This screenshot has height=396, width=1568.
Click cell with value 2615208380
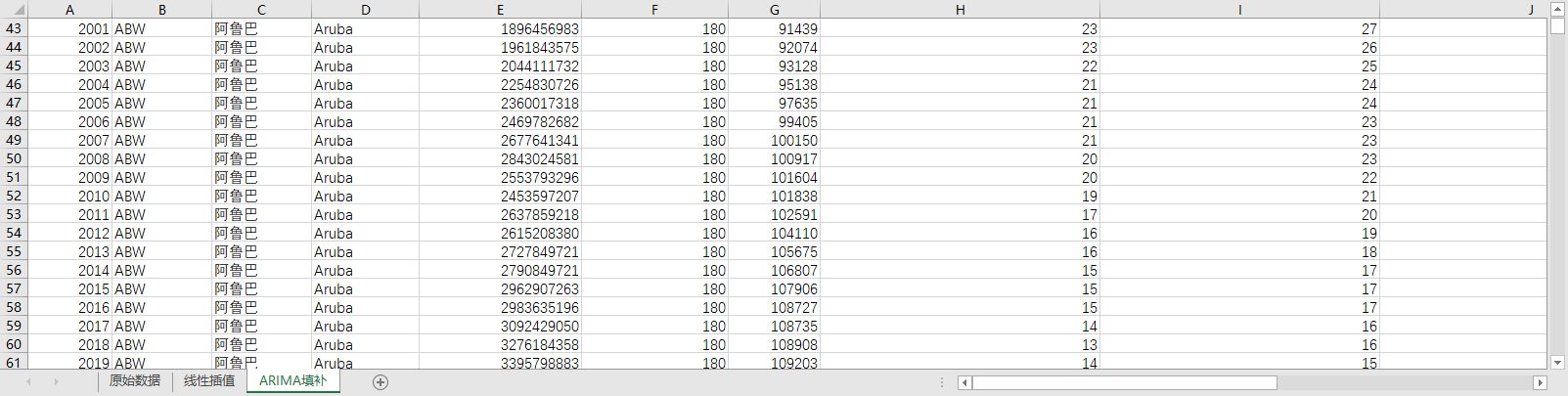(500, 234)
